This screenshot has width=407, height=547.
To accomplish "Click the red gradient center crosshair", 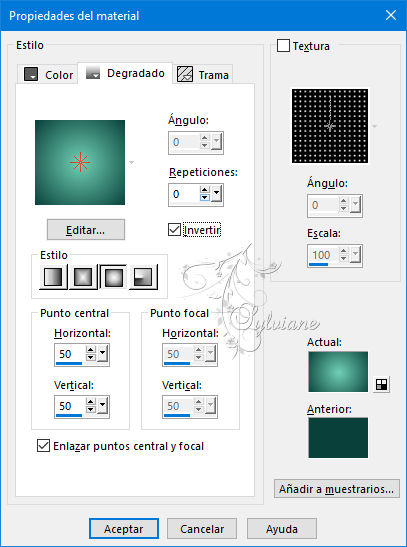I will (x=80, y=162).
